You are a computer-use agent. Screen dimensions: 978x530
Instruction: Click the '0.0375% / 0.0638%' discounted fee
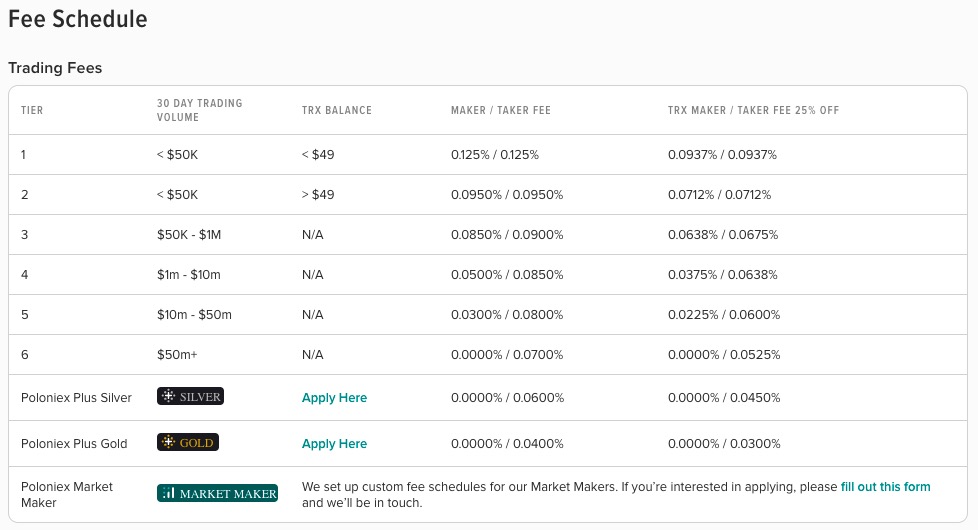(723, 274)
